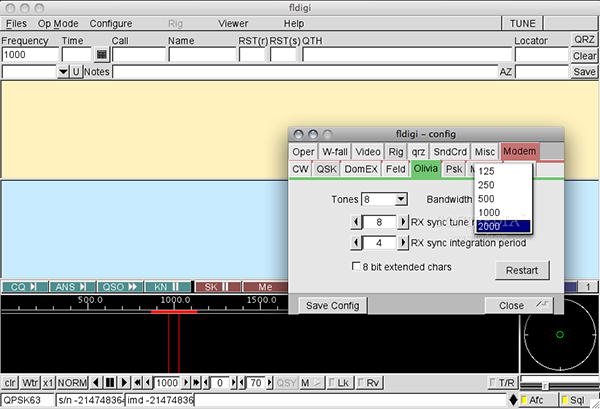Click the U button left of Notes

click(76, 72)
